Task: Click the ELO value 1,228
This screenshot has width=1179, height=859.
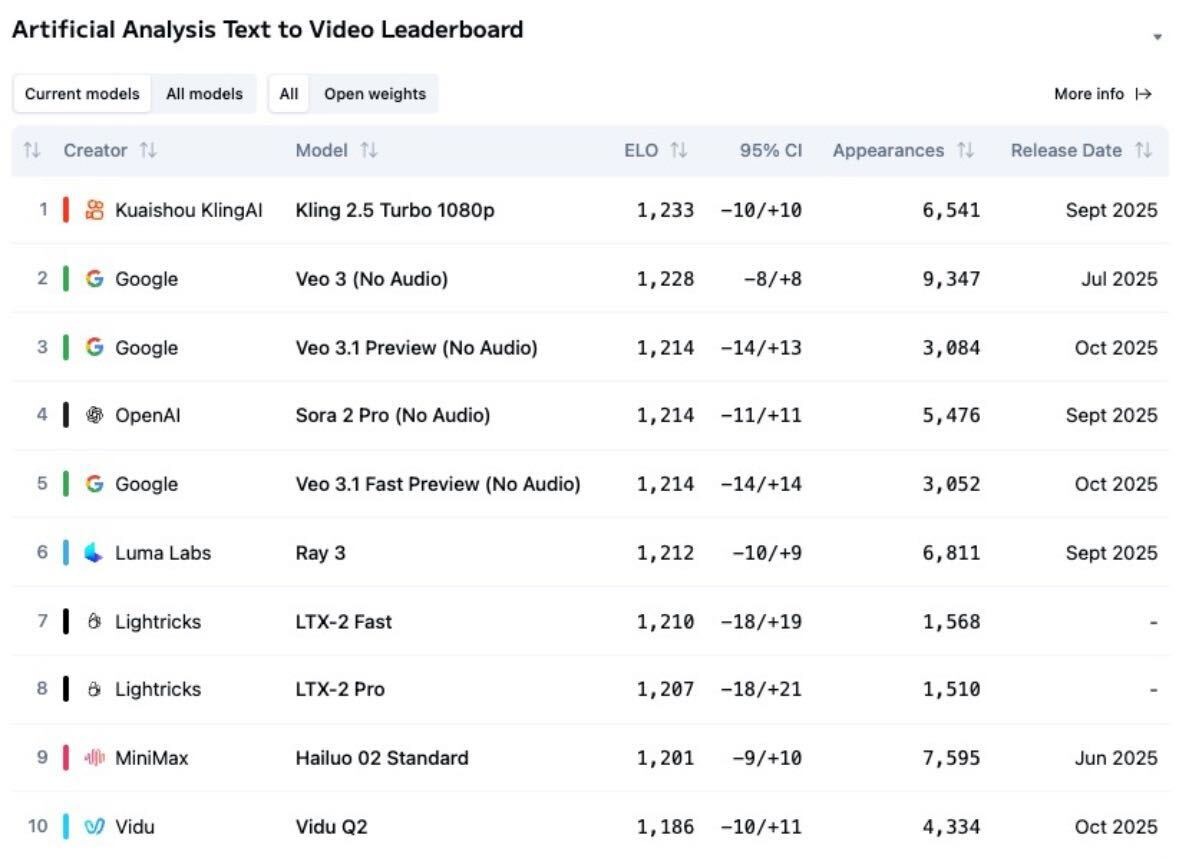Action: (665, 279)
